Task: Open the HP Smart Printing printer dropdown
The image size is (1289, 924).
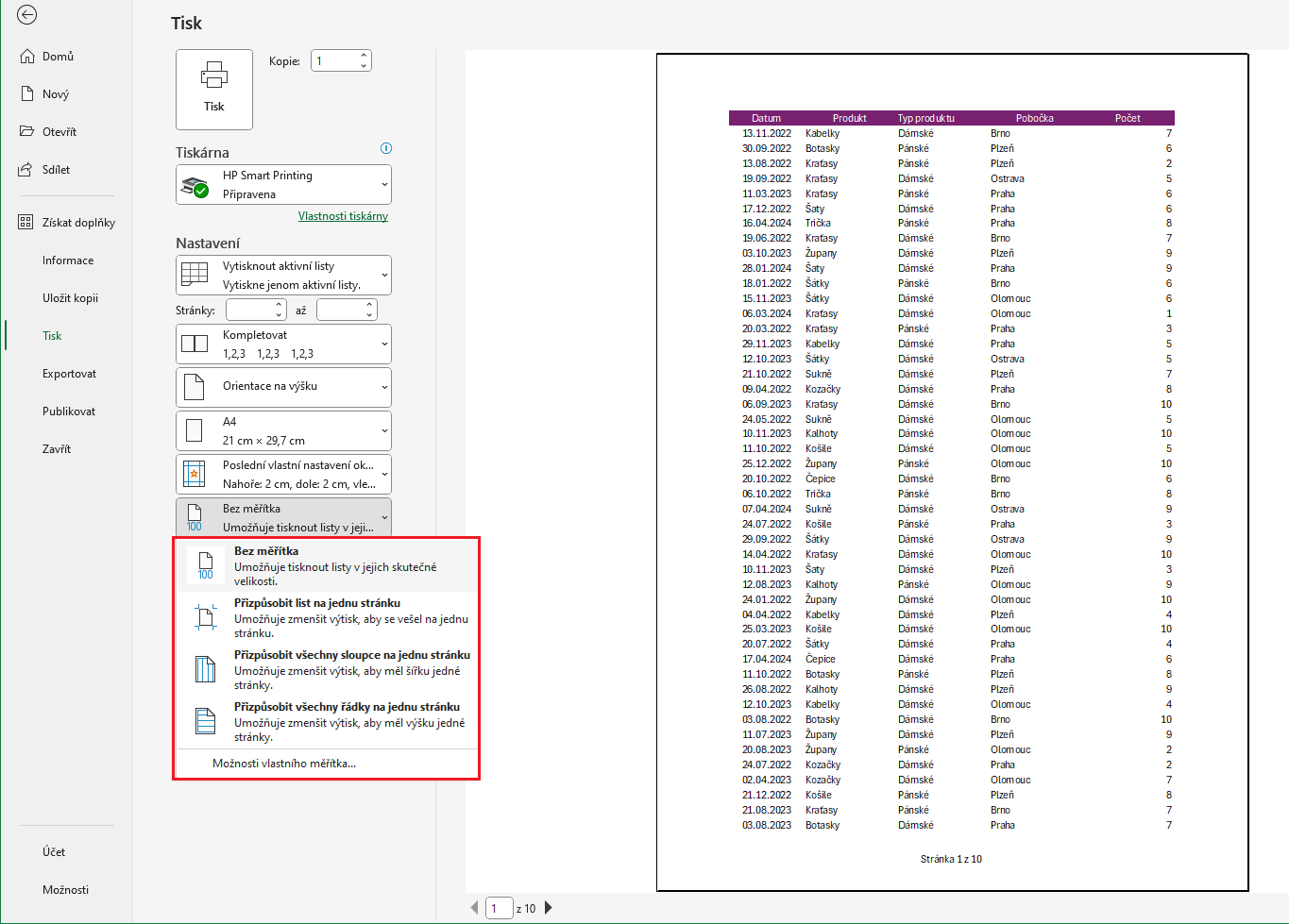Action: point(384,185)
